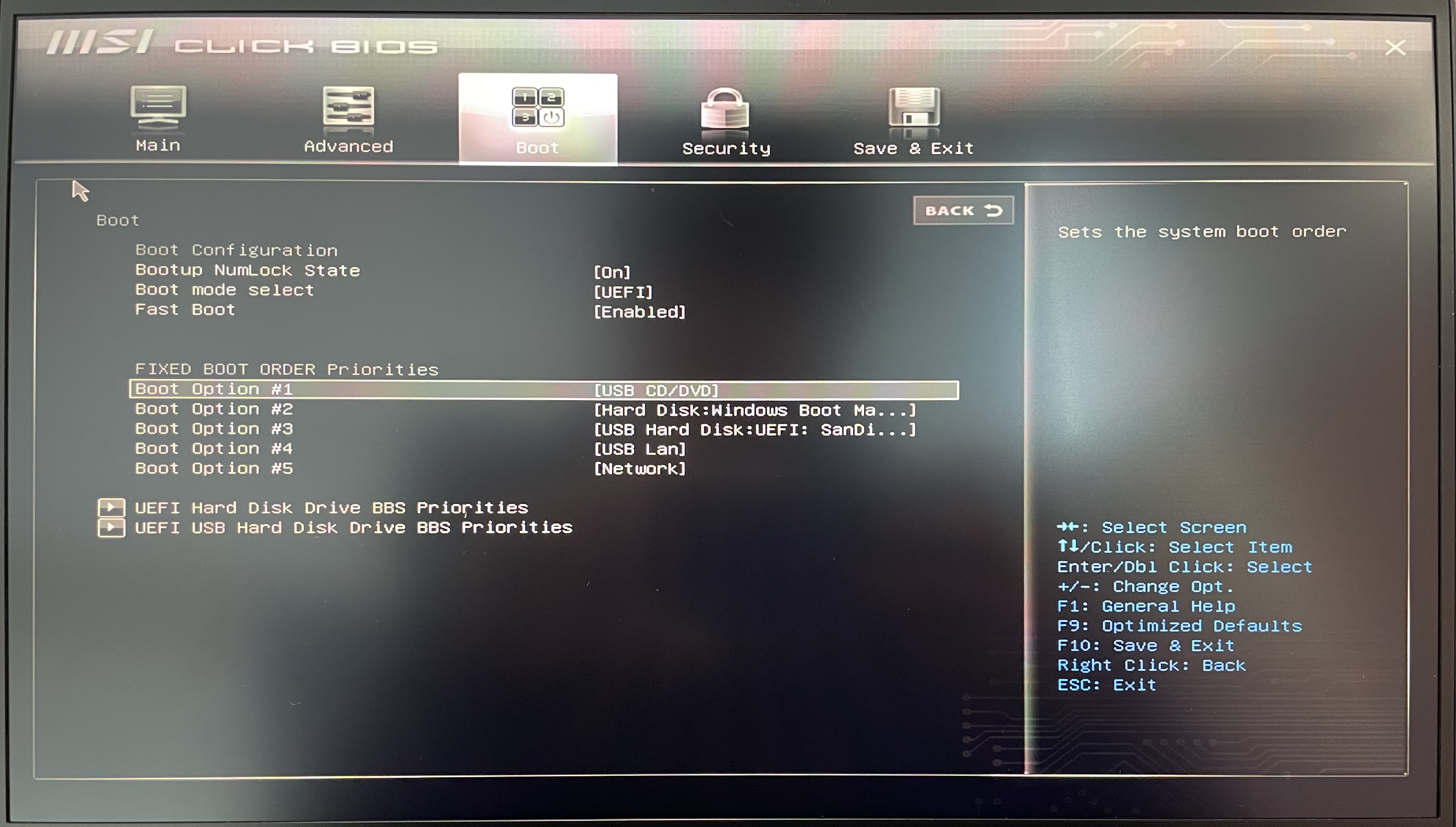Viewport: 1456px width, 827px height.
Task: Open Boot Option #3 USB Hard Disk dropdown
Action: 755,430
